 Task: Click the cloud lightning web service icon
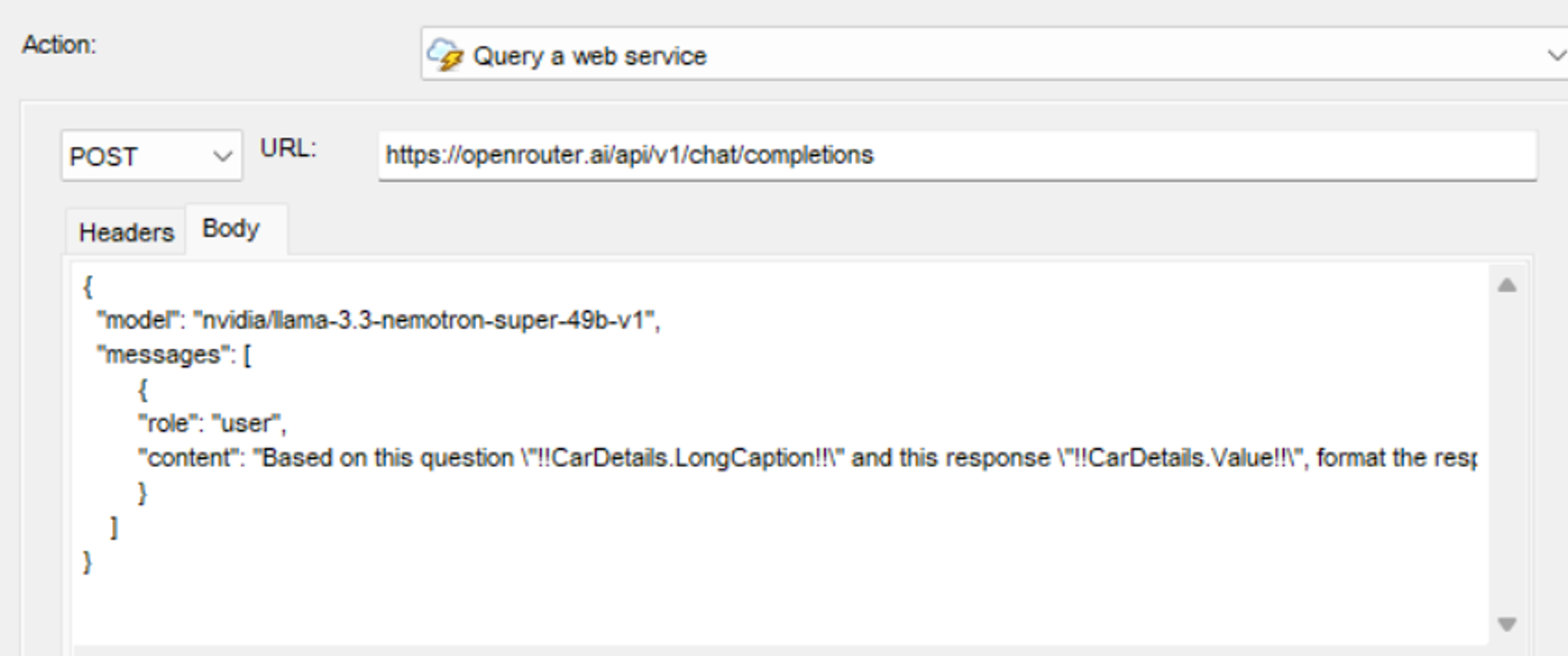[x=445, y=55]
